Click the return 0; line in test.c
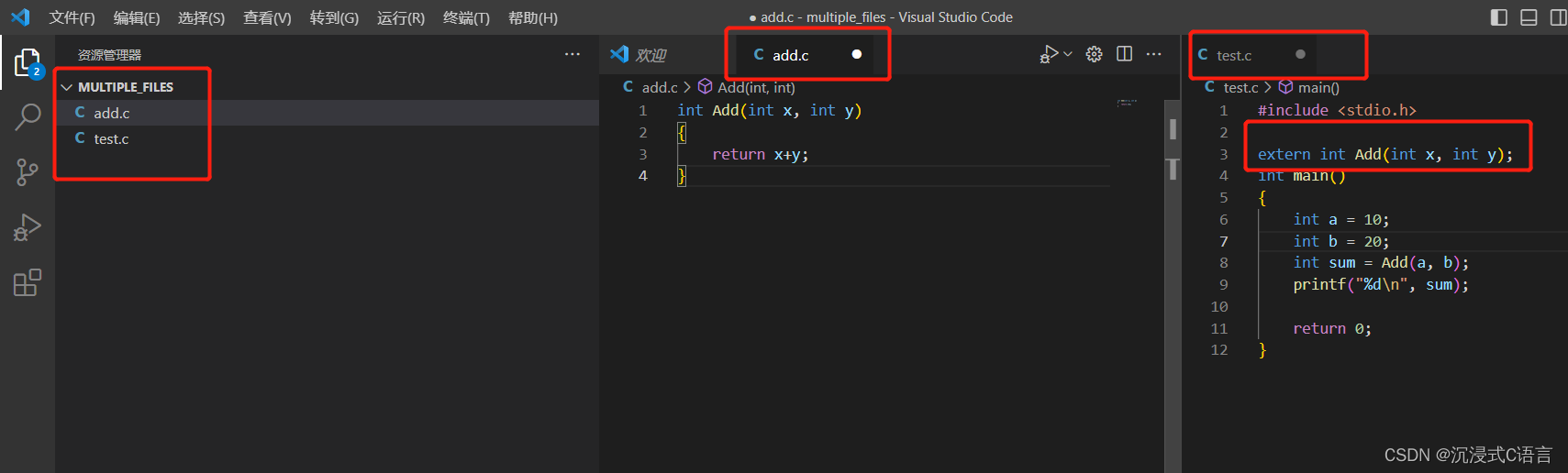The width and height of the screenshot is (1568, 473). click(1332, 328)
